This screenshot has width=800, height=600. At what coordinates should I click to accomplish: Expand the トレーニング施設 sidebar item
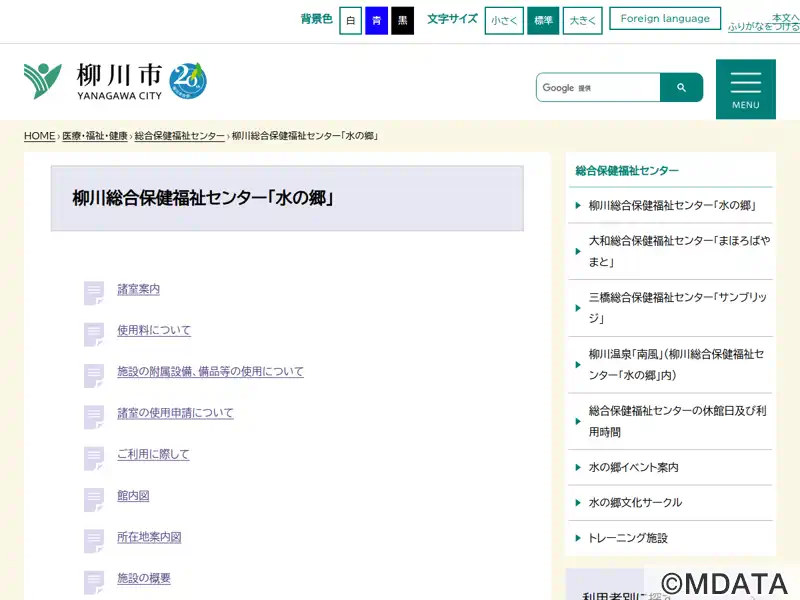[628, 538]
